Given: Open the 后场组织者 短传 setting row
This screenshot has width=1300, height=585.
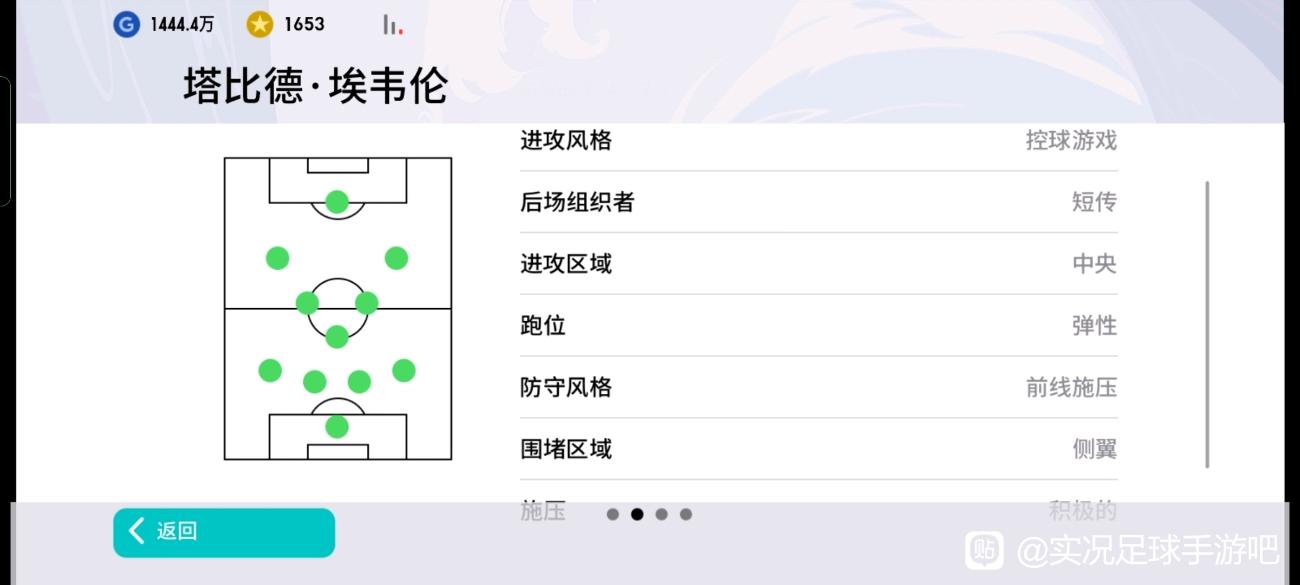Looking at the screenshot, I should [819, 202].
